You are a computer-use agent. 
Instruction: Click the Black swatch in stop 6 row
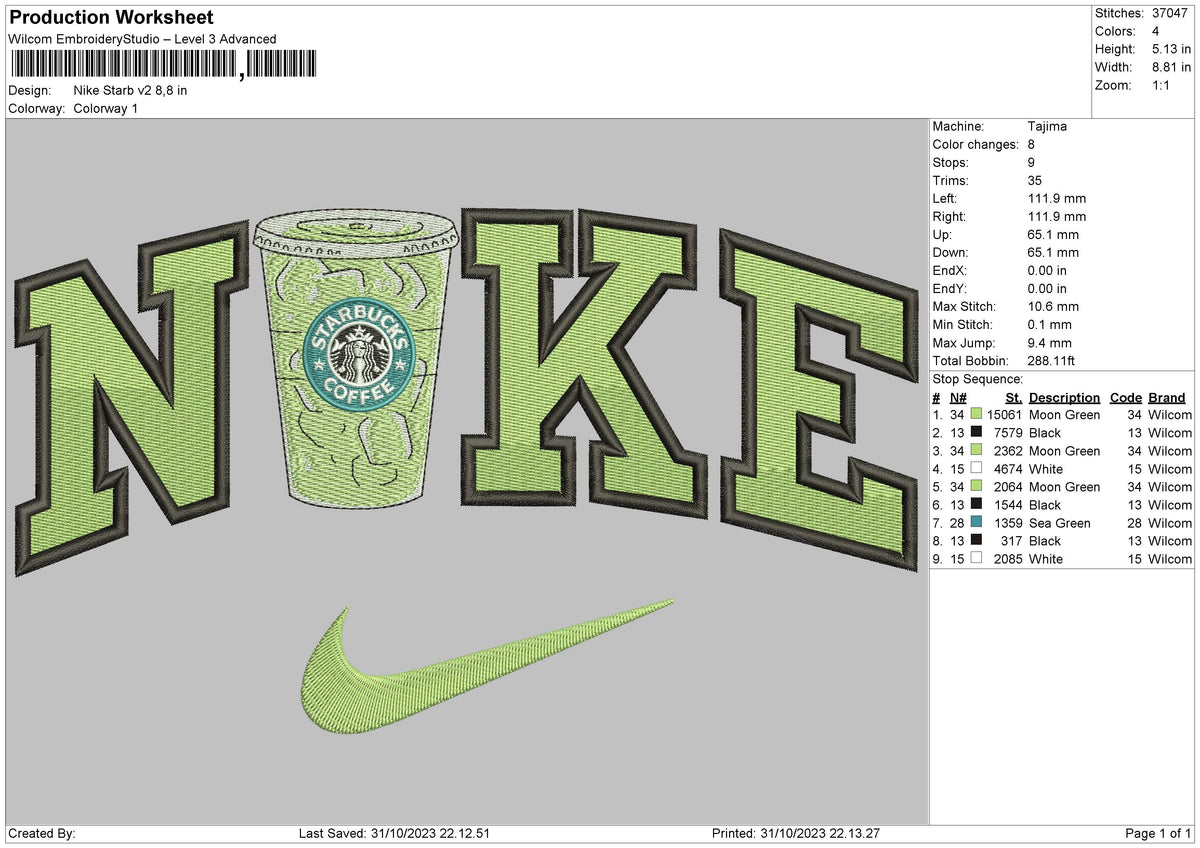click(976, 504)
